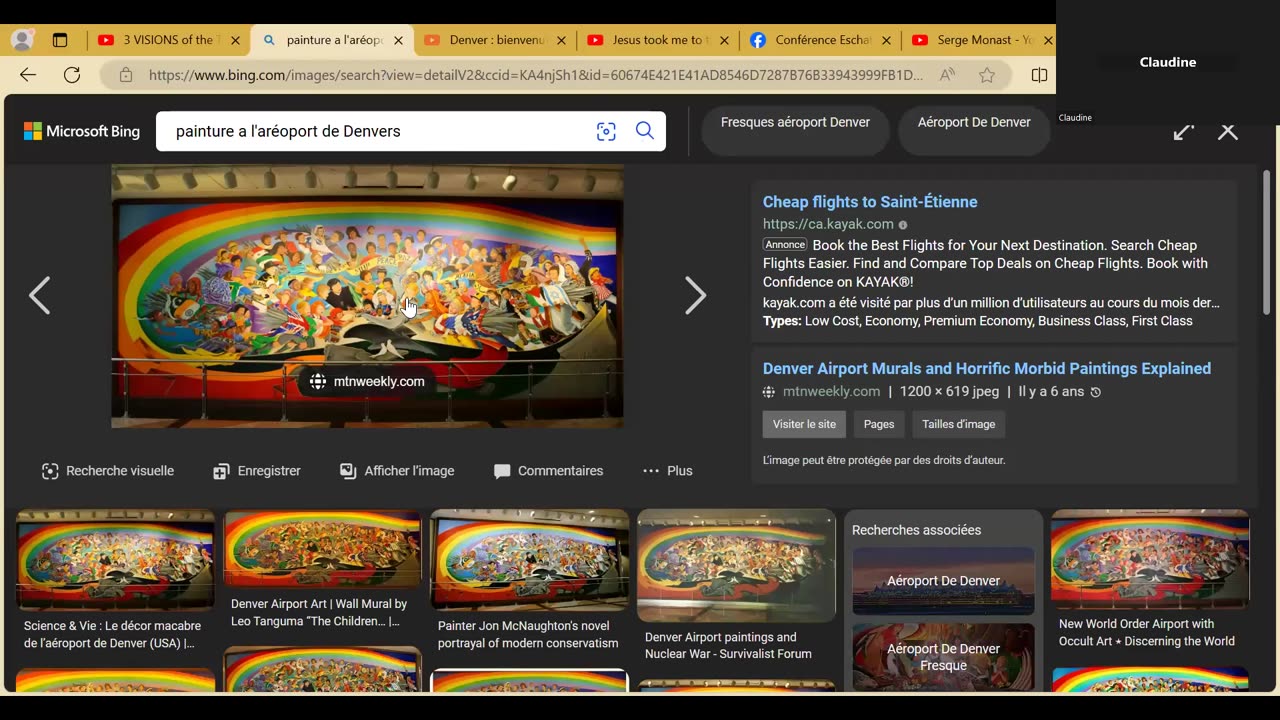Open the tab actions menu icon
1280x720 pixels.
60,40
